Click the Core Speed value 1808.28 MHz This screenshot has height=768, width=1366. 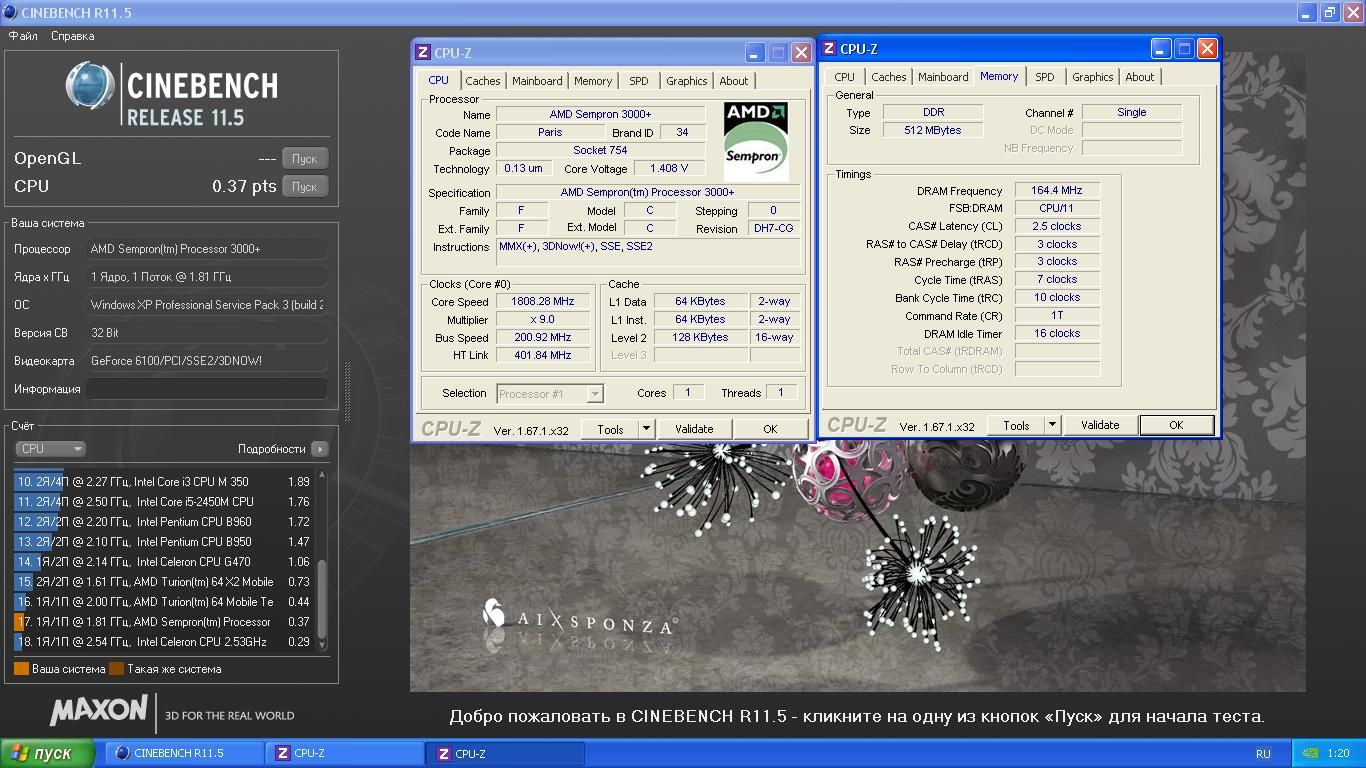pos(544,301)
